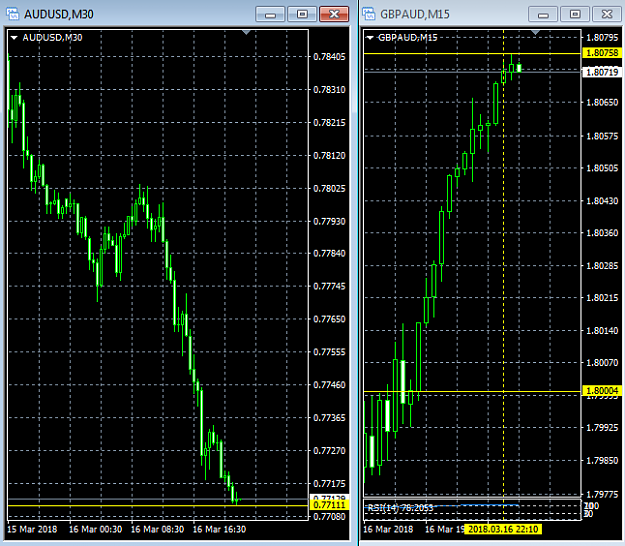Click the AUDUSD,M30 window chart icon
625x546 pixels.
pos(13,14)
